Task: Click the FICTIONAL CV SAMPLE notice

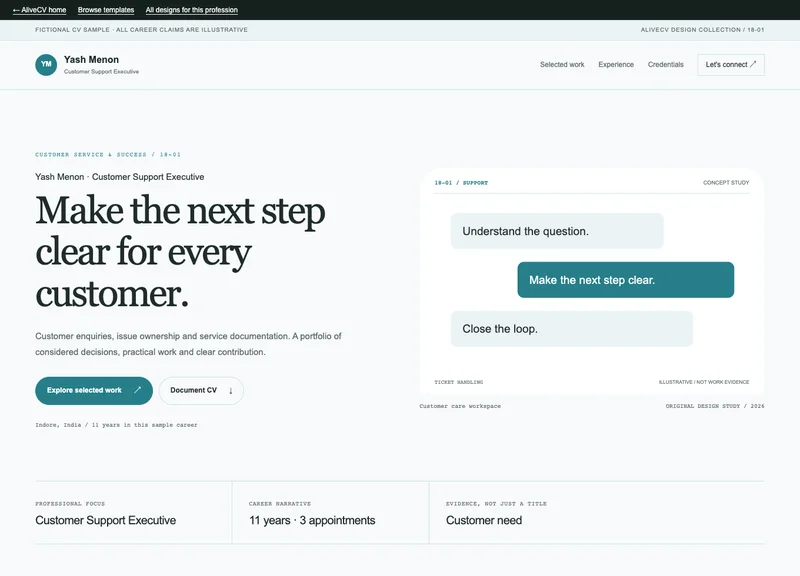Action: pyautogui.click(x=141, y=30)
